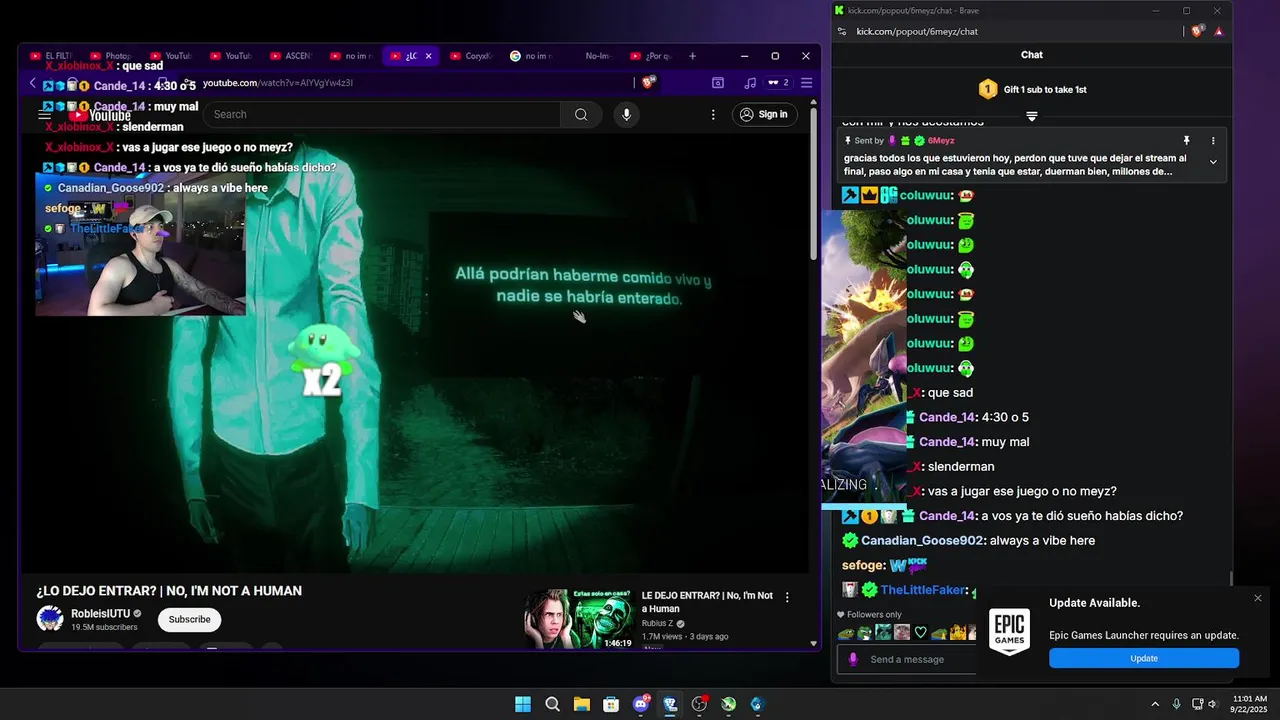Switch to the 'Photop' browser tab
The width and height of the screenshot is (1280, 720).
click(112, 56)
